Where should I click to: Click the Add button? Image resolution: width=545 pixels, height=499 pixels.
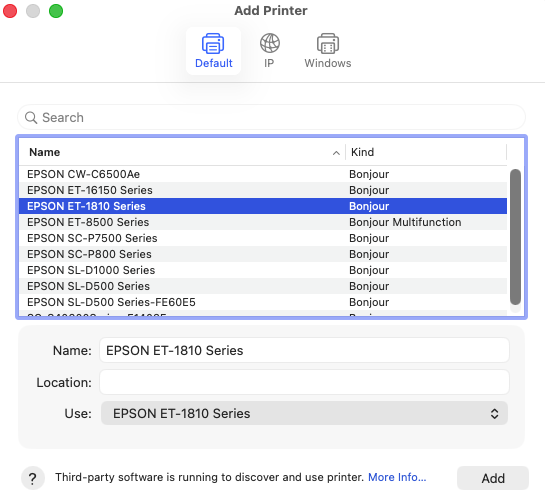(x=493, y=478)
